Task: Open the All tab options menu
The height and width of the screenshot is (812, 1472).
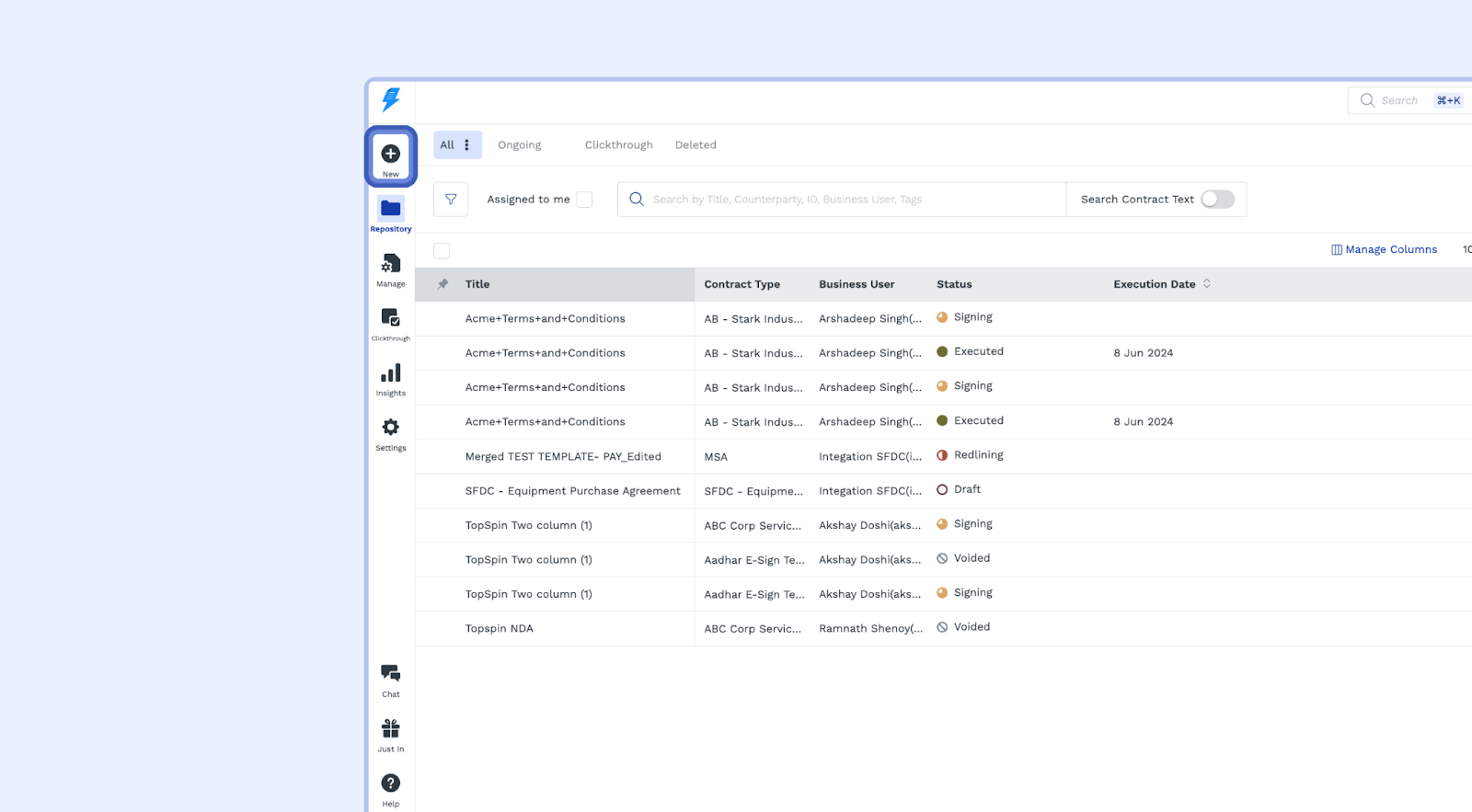Action: click(x=467, y=145)
